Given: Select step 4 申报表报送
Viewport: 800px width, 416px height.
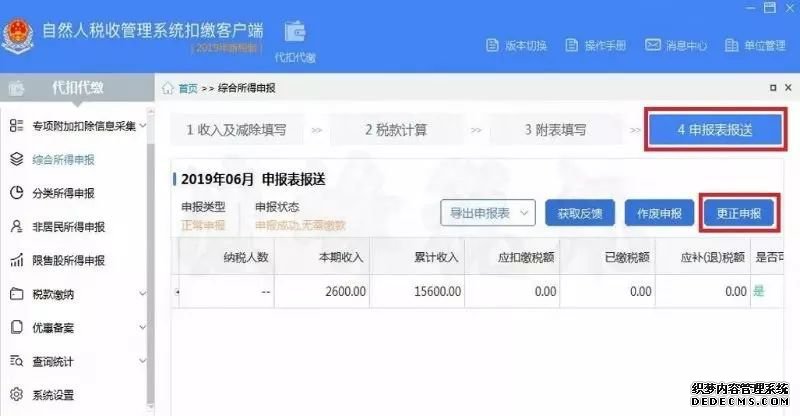Looking at the screenshot, I should pyautogui.click(x=715, y=130).
